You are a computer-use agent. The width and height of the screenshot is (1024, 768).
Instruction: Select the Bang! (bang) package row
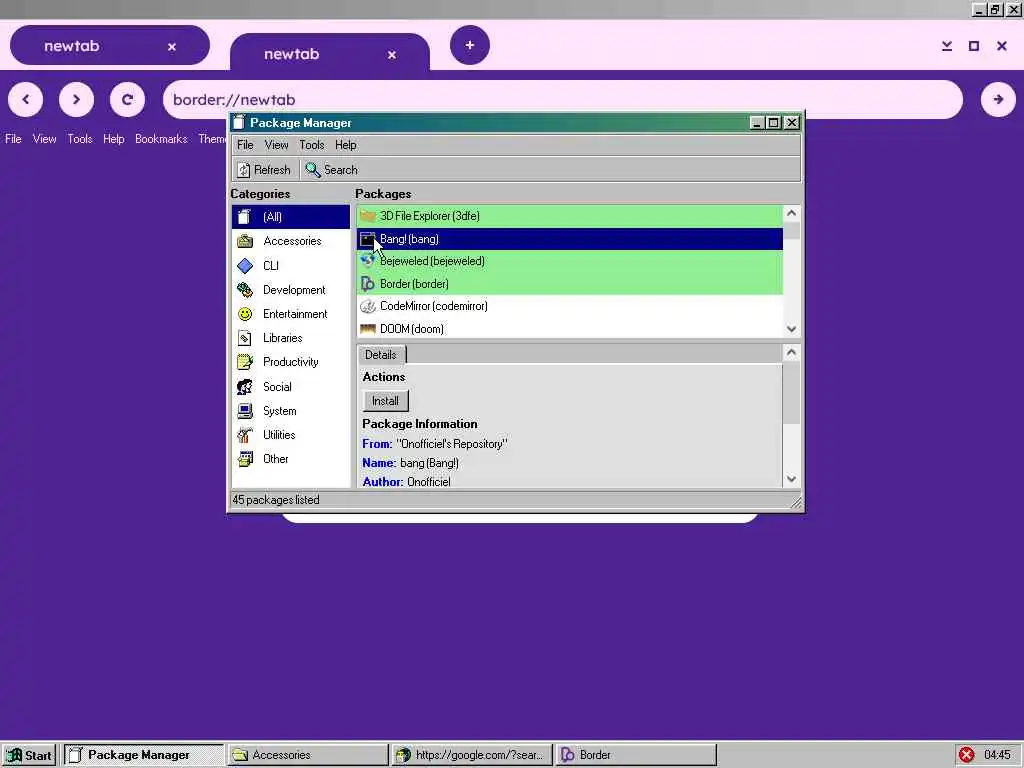(x=569, y=239)
